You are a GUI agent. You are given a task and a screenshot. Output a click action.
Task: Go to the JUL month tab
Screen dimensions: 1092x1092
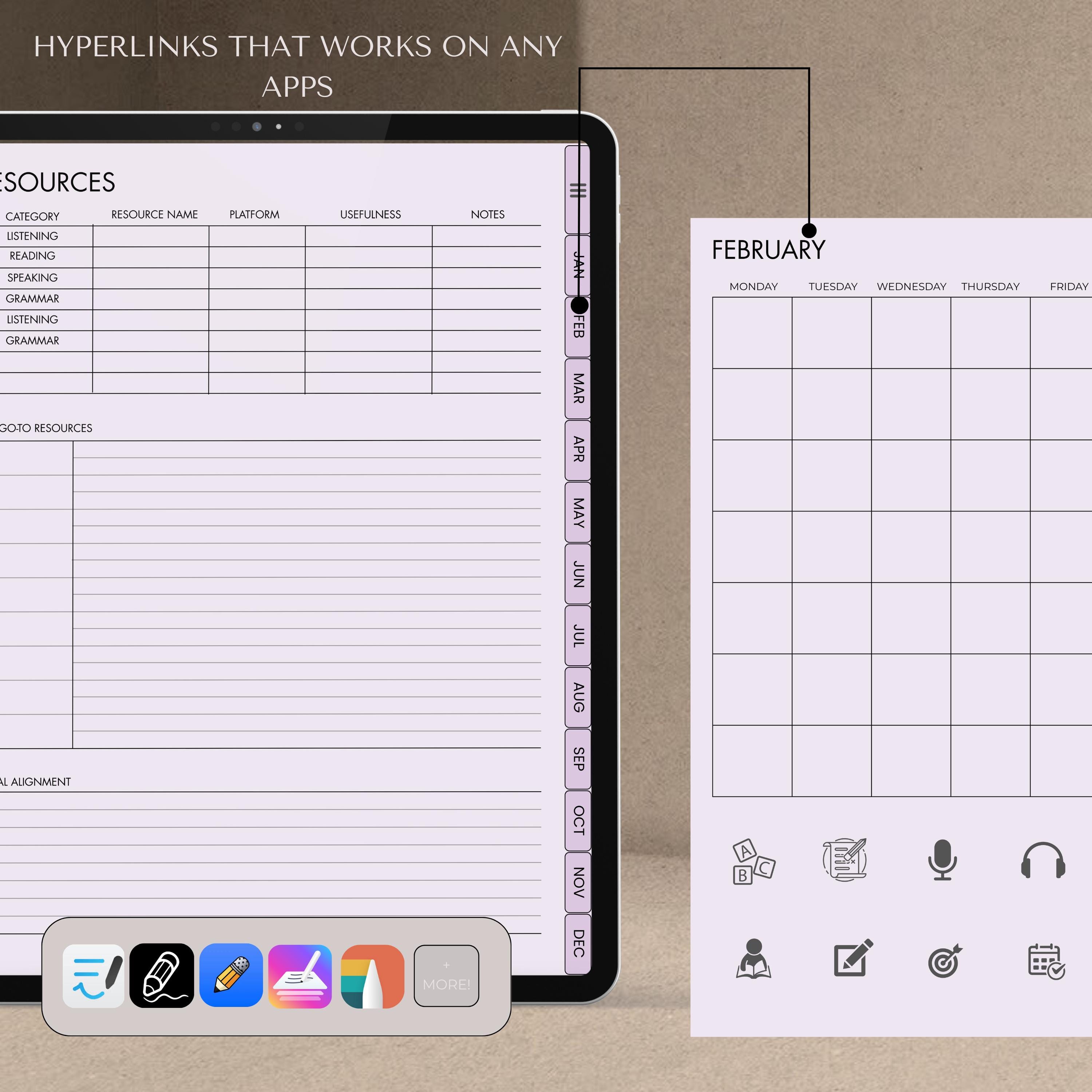point(578,635)
